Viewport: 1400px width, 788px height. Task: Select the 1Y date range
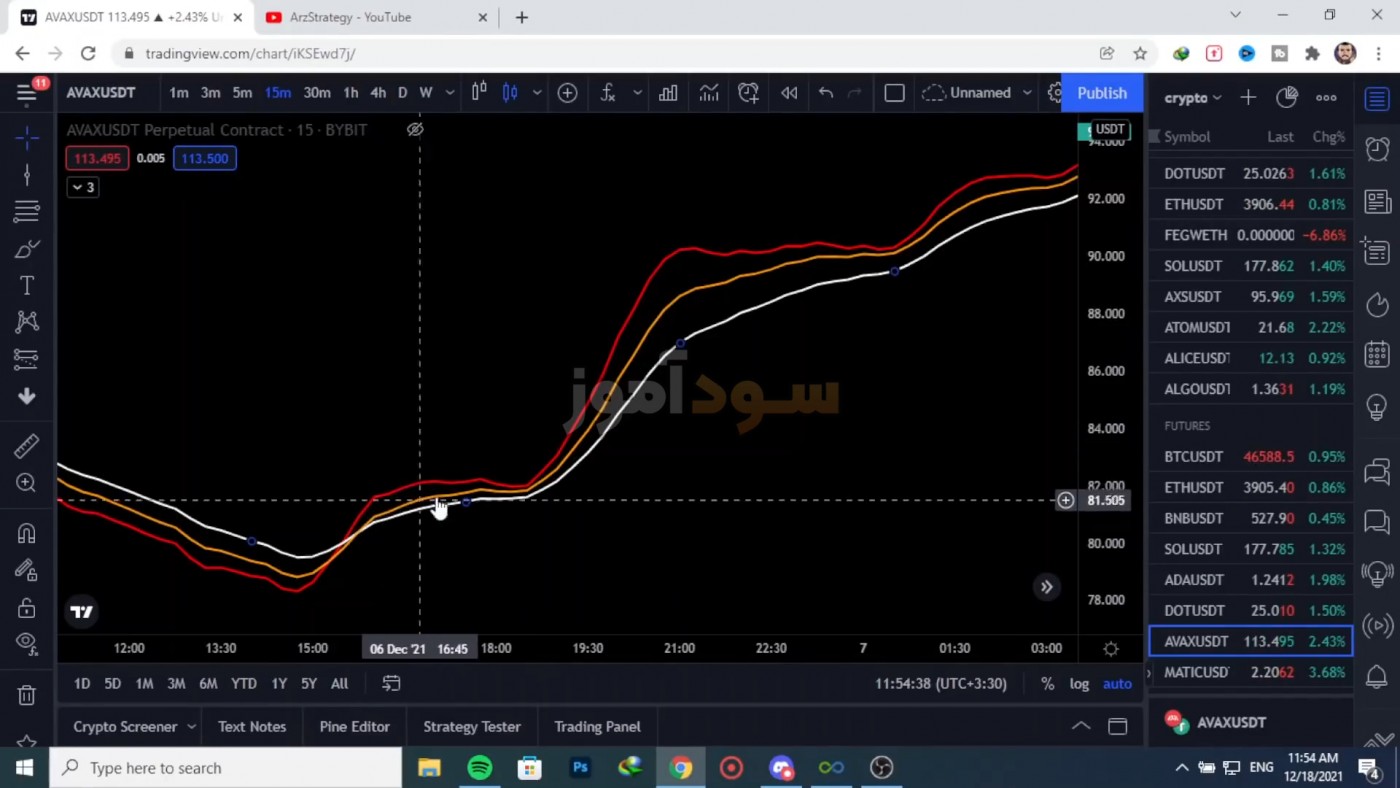(x=279, y=684)
